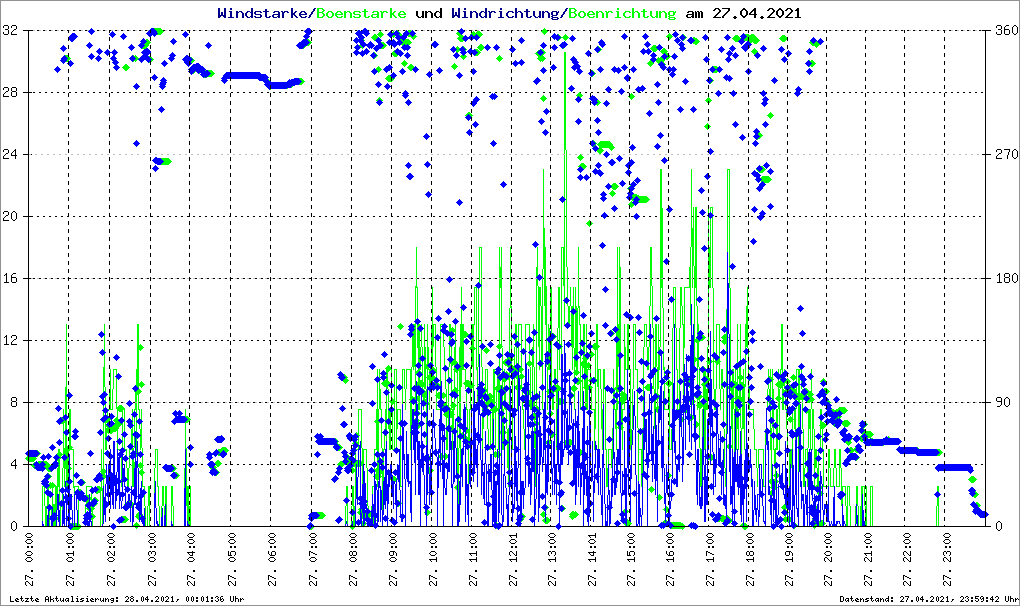
Task: Click the '180' label on the direction axis
Action: 1007,278
